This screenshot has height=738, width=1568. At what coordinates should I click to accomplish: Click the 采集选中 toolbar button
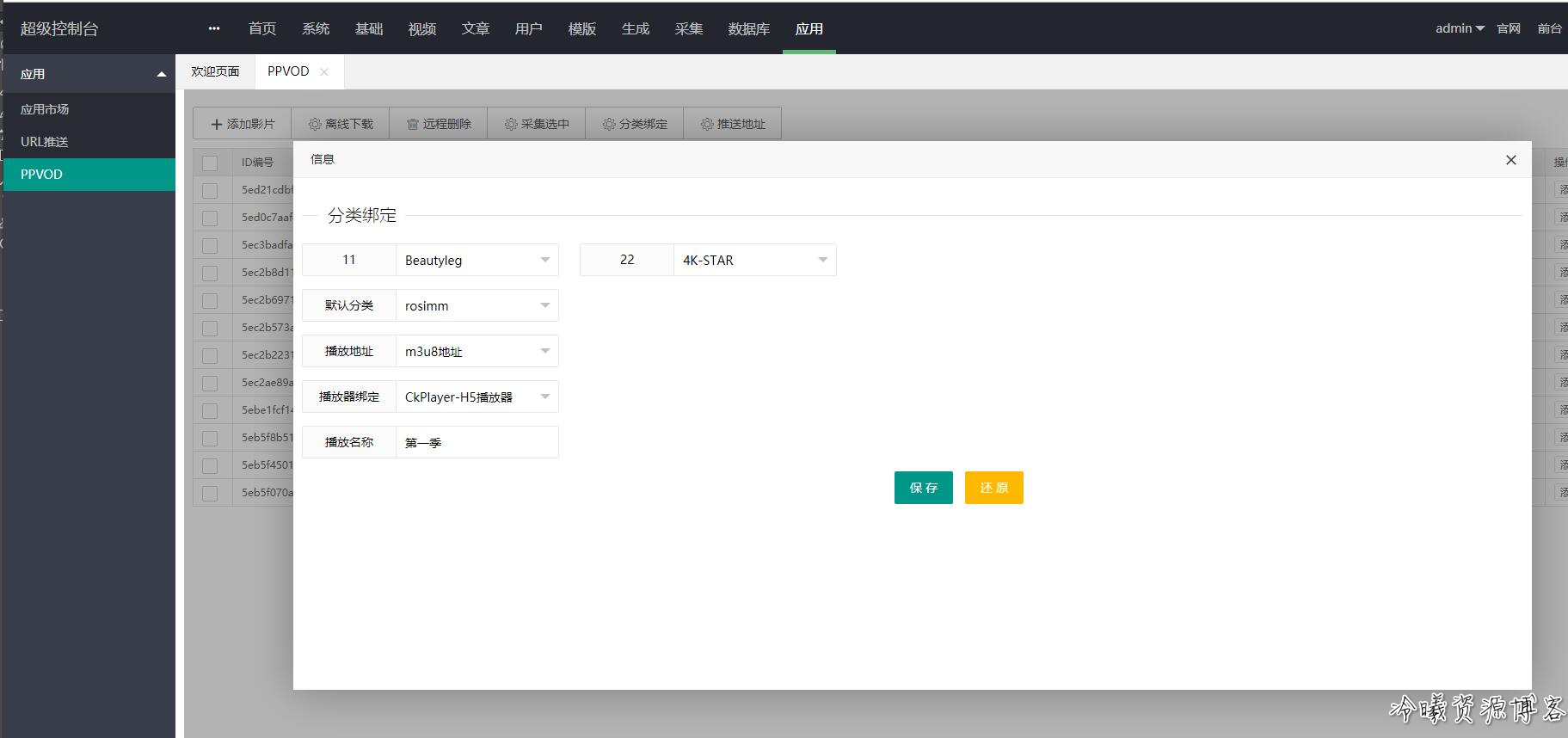(537, 124)
